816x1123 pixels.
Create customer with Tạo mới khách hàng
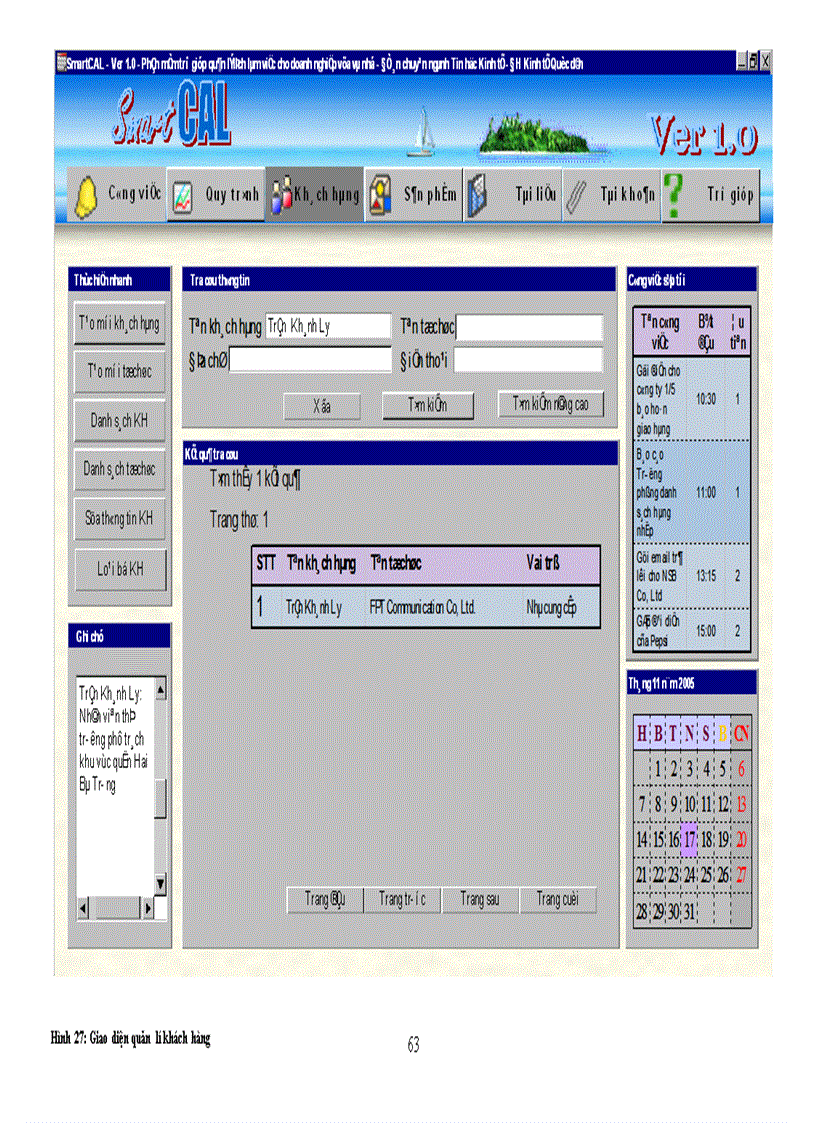(x=120, y=325)
